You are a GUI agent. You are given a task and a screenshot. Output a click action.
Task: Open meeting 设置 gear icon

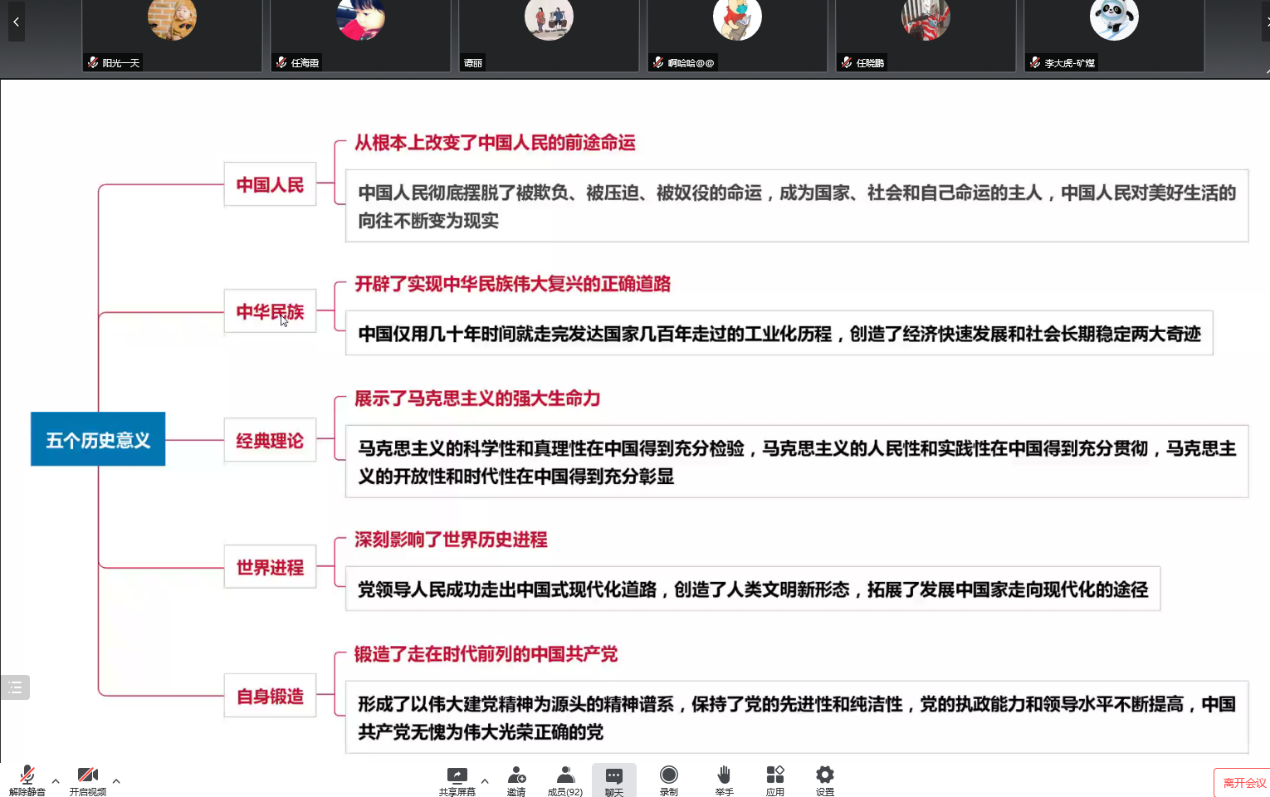coord(825,780)
